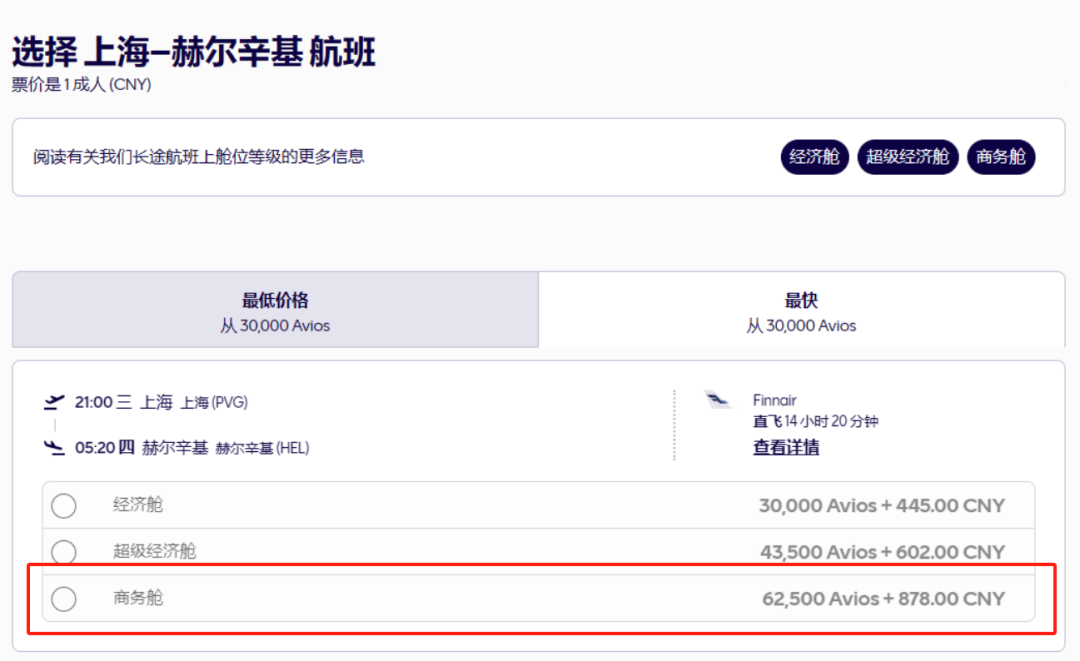Switch to the 最快 tab
The width and height of the screenshot is (1080, 661).
(802, 310)
